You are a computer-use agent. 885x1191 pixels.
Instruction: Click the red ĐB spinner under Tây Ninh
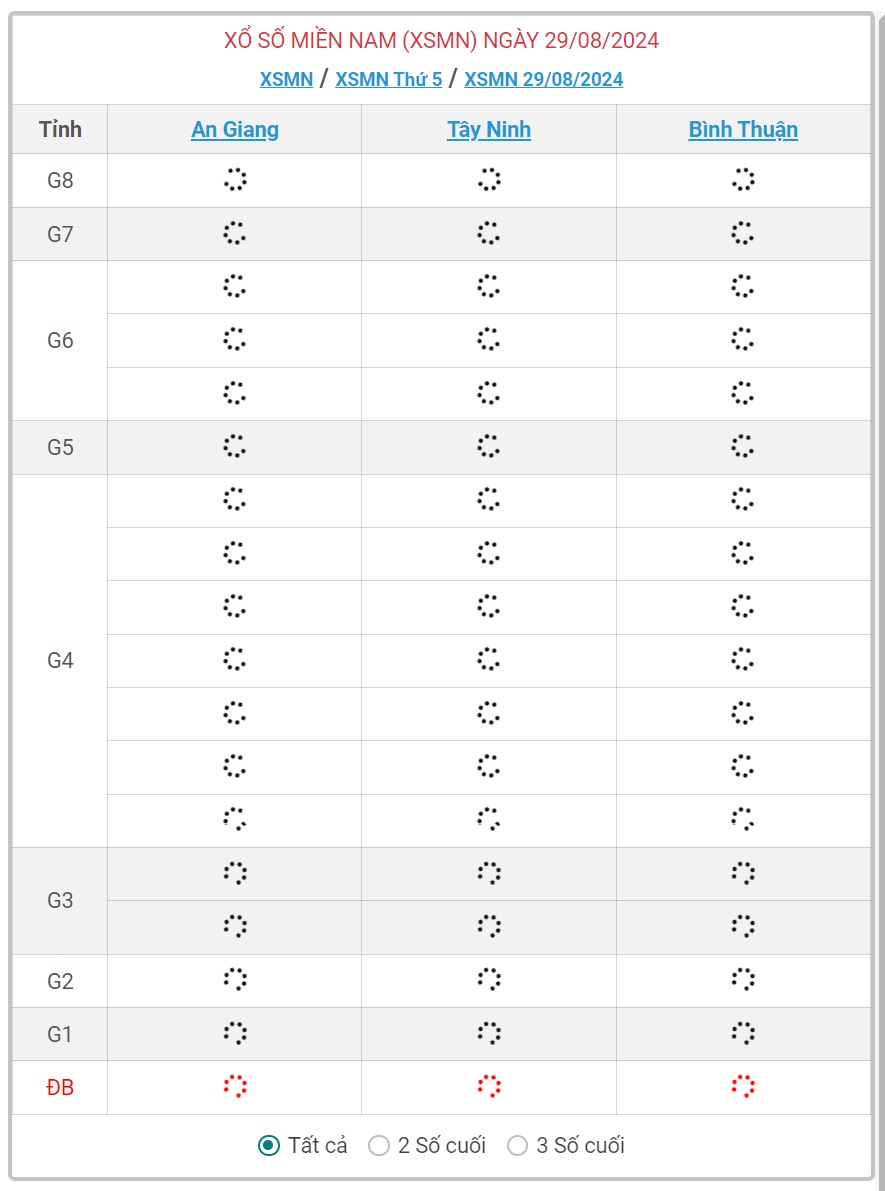489,1087
